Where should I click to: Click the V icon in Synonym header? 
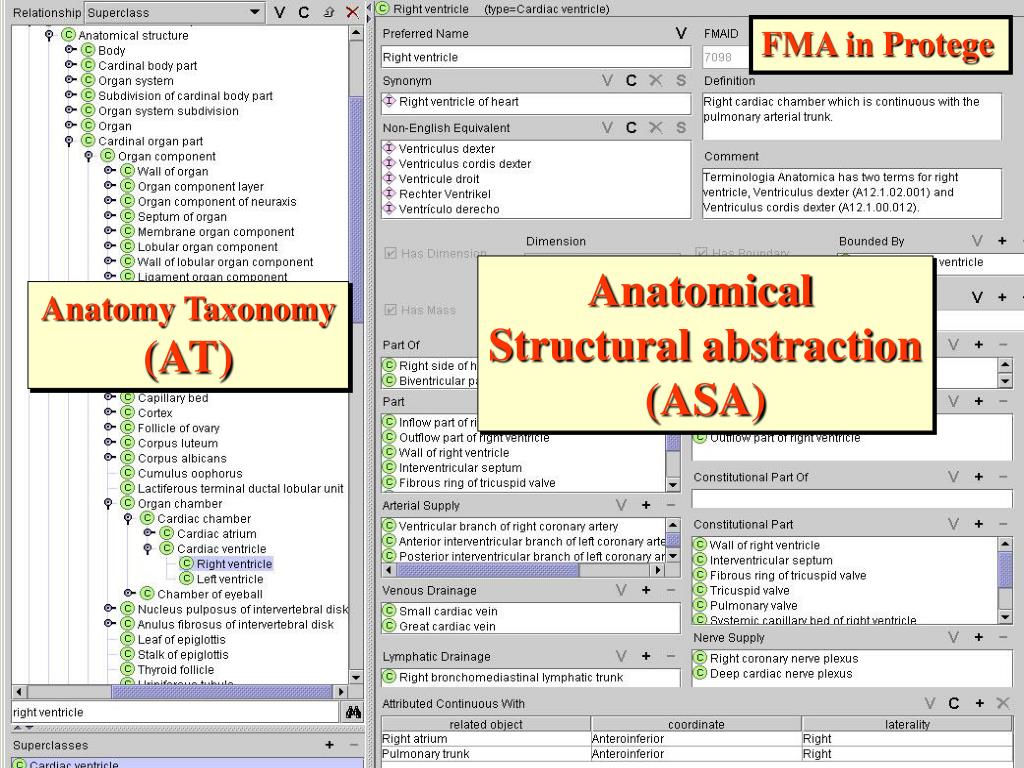click(607, 80)
